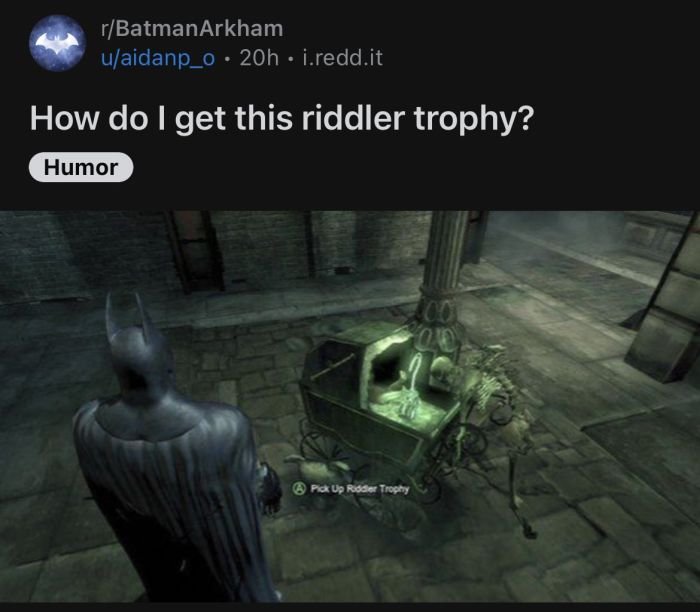Click the green A button prompt icon
700x612 pixels.
[x=298, y=488]
